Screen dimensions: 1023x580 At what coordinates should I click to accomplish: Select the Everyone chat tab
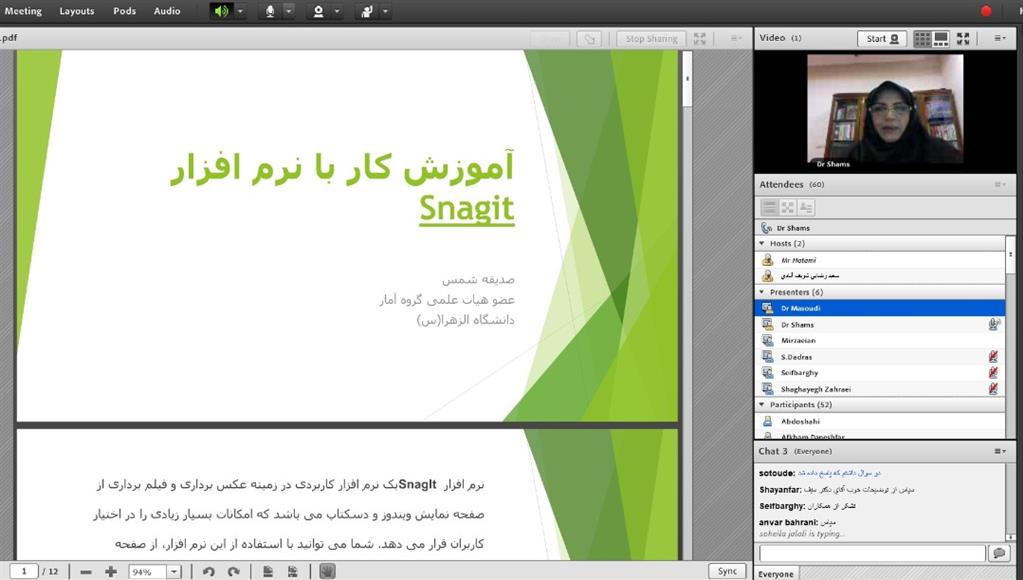pos(776,573)
